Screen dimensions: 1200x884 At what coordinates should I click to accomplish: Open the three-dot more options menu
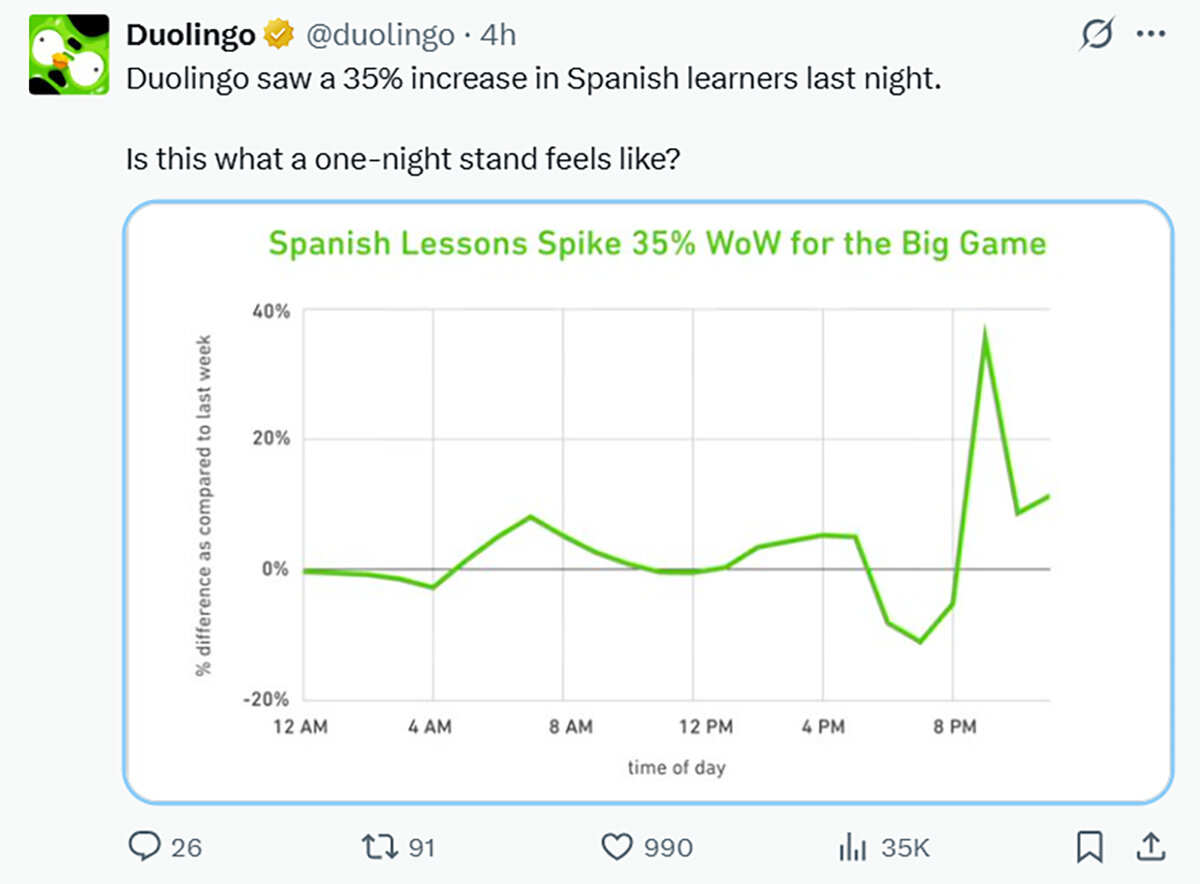1151,35
